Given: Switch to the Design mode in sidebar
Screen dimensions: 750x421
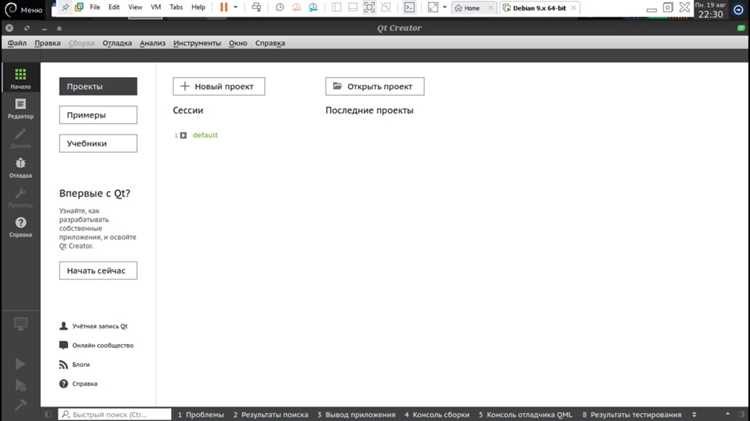Looking at the screenshot, I should 20,138.
